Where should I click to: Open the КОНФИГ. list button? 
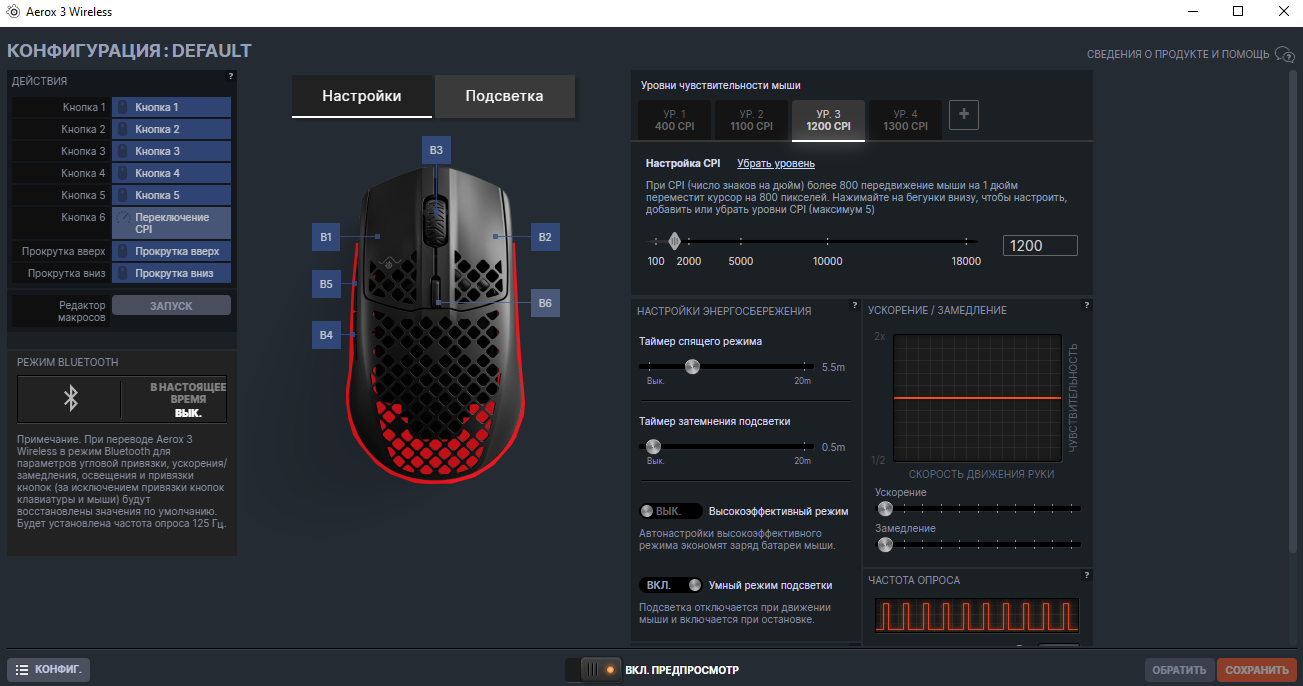click(49, 670)
